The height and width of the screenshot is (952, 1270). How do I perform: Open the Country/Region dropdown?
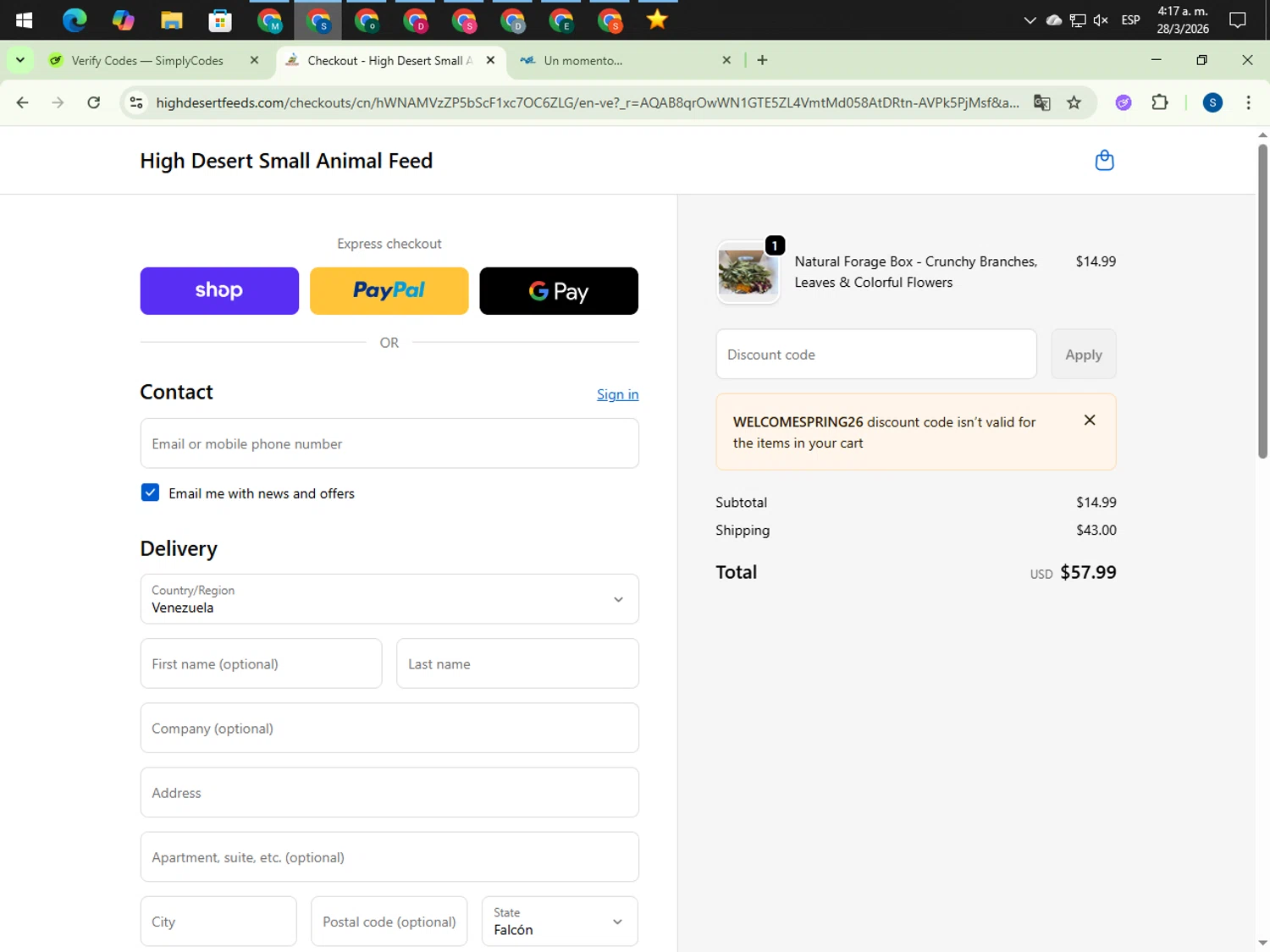(x=389, y=599)
